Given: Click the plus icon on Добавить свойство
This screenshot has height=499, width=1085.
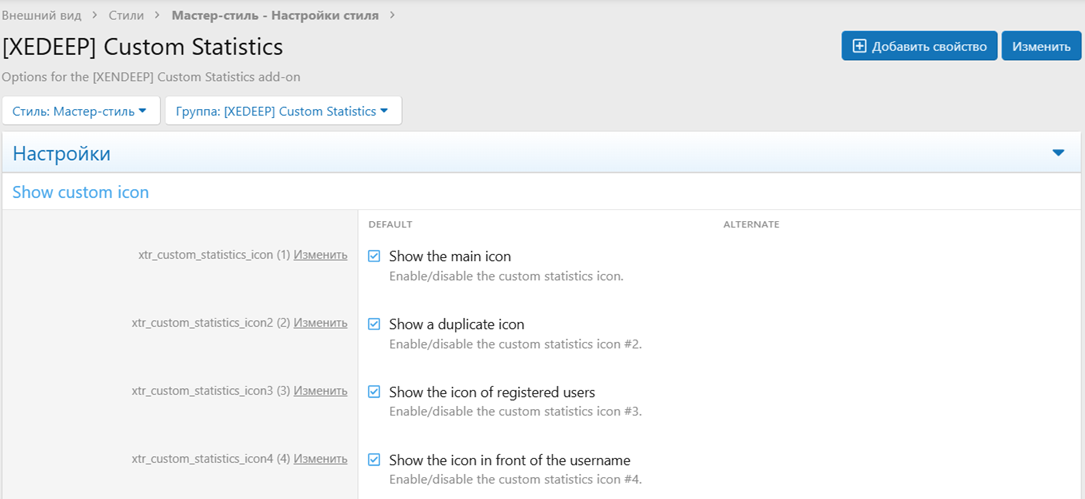Looking at the screenshot, I should coord(859,46).
